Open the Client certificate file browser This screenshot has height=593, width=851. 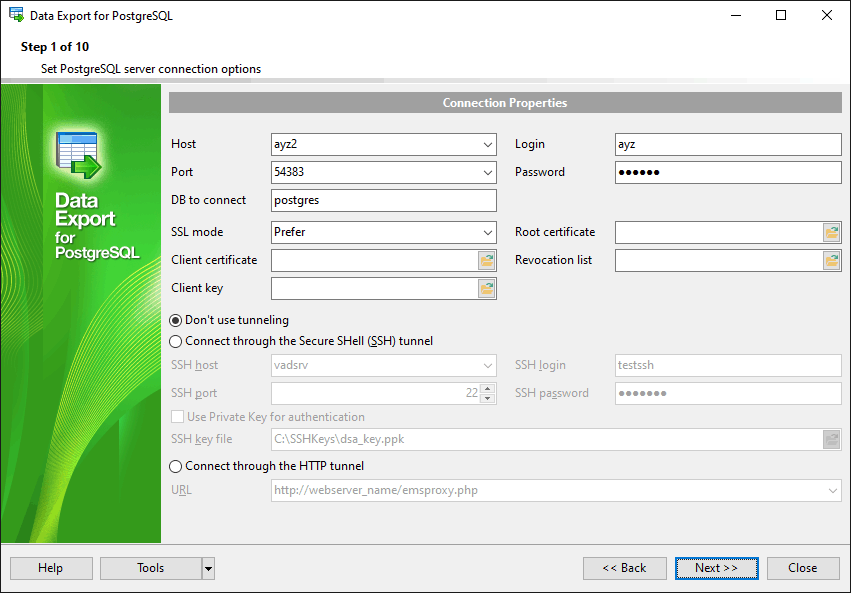(487, 260)
